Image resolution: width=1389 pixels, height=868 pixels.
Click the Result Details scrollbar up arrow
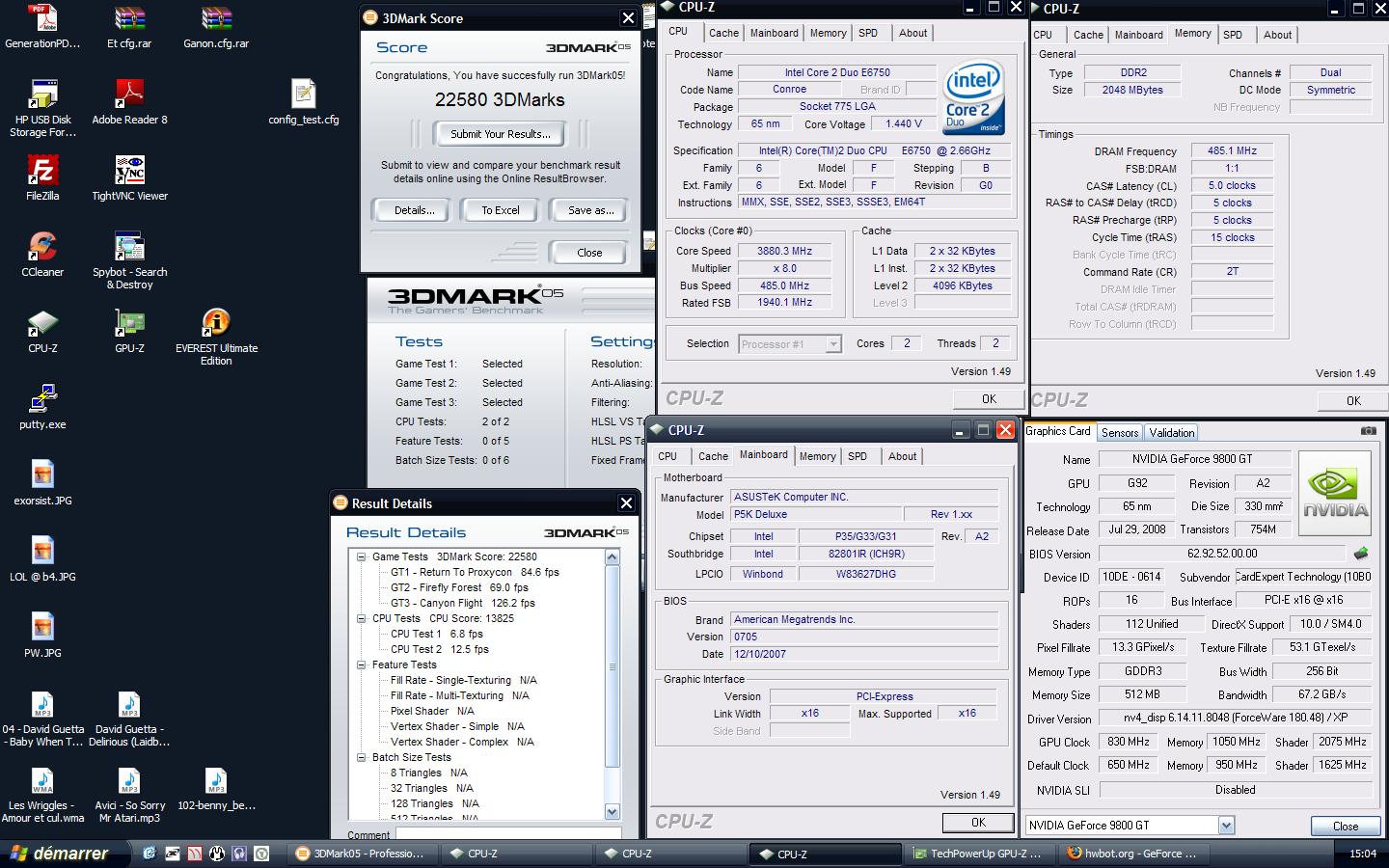coord(612,557)
